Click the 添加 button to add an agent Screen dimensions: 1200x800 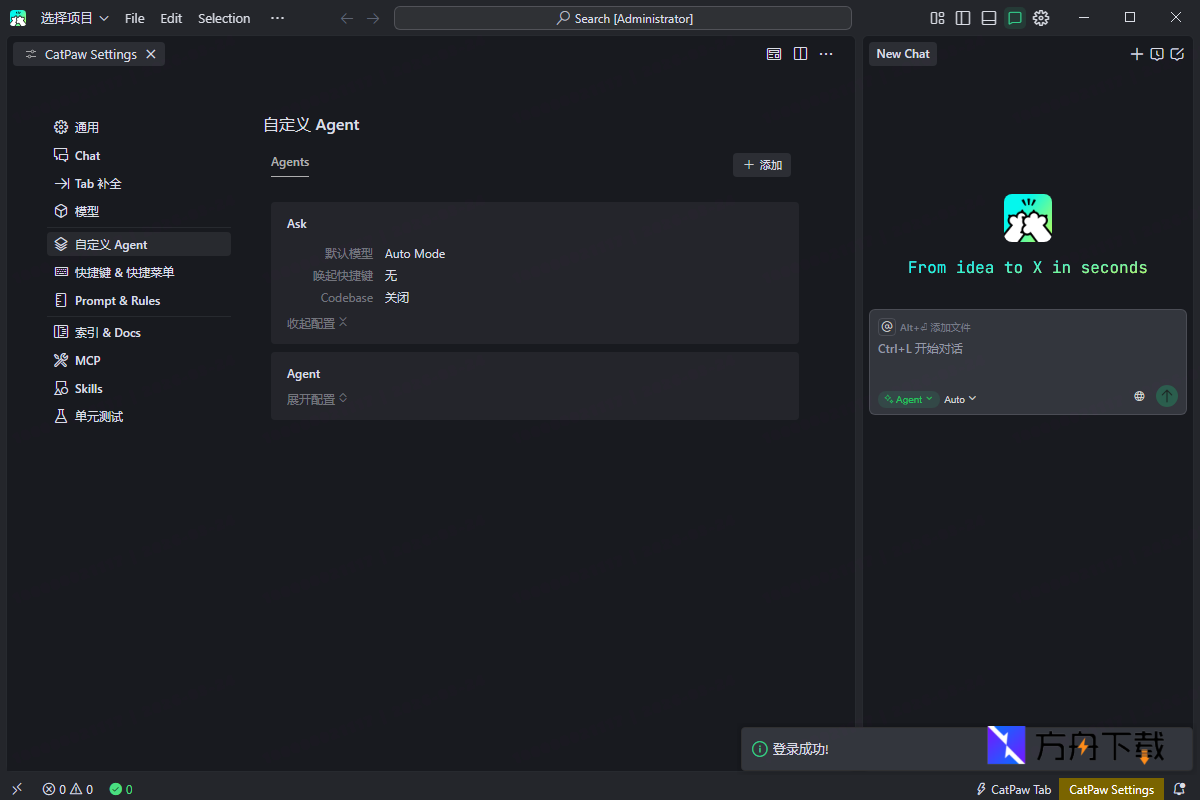[x=762, y=165]
